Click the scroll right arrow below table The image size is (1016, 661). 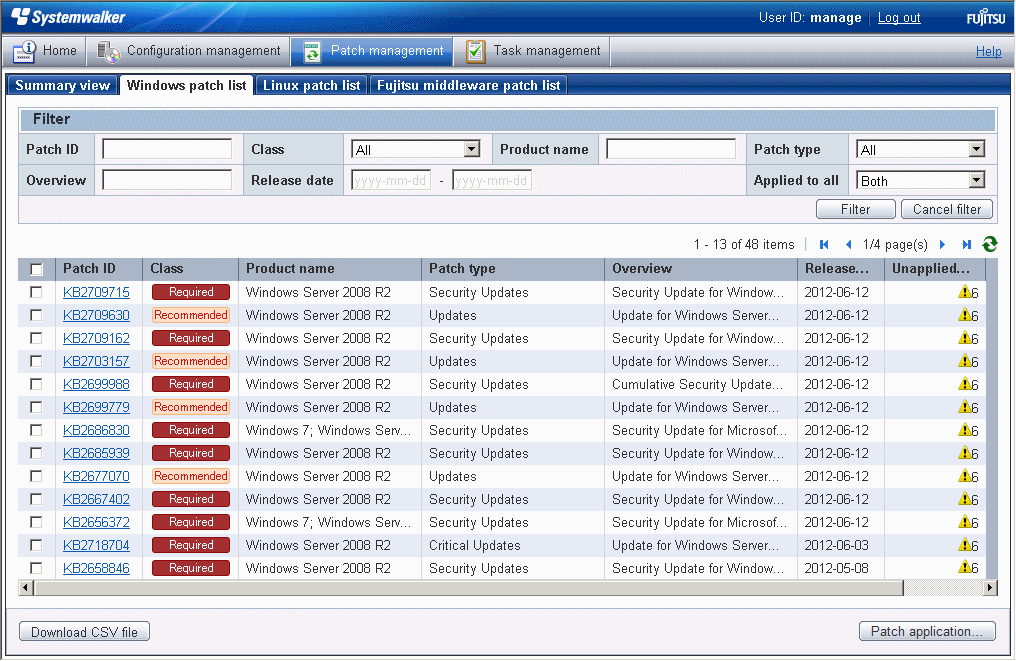[x=990, y=588]
